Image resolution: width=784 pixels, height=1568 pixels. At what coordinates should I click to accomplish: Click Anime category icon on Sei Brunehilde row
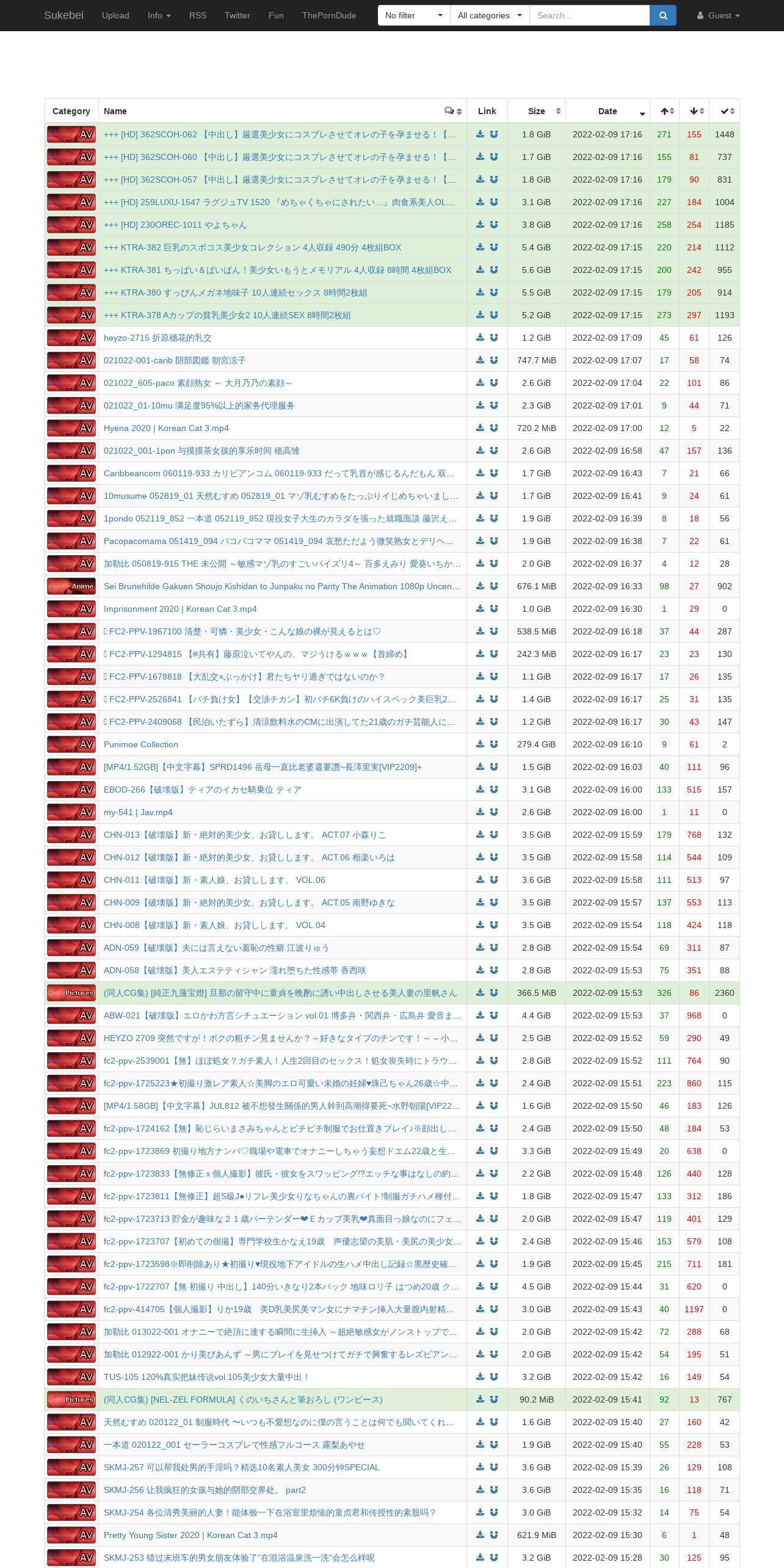pos(71,586)
